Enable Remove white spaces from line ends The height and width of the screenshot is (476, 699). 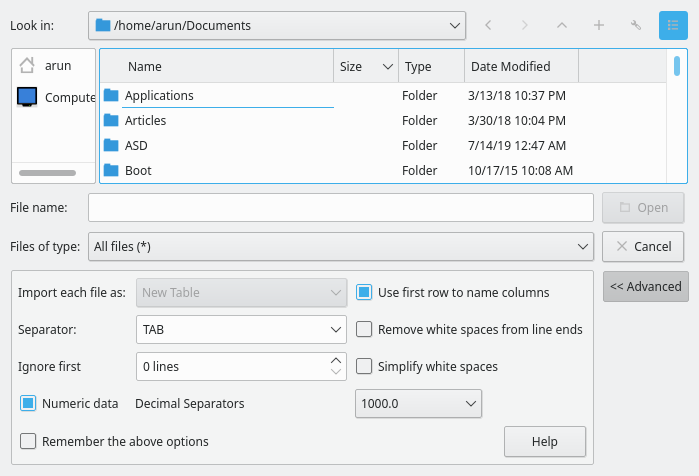pyautogui.click(x=365, y=329)
